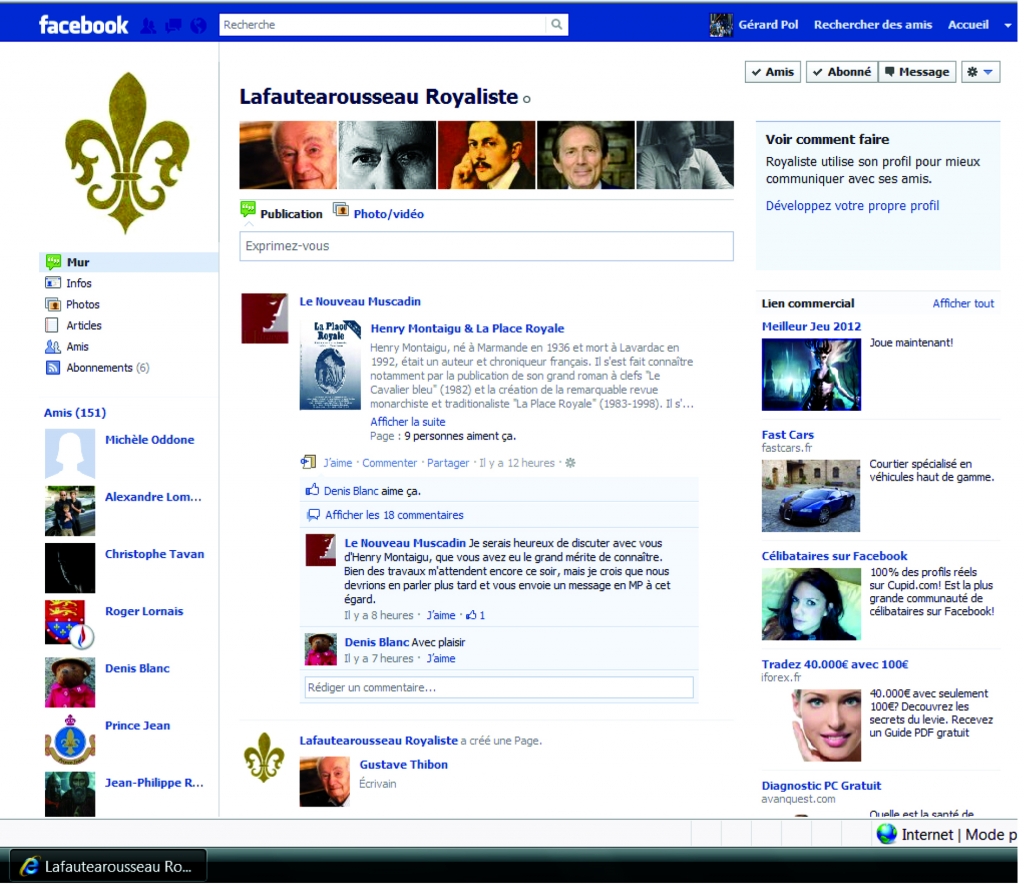The width and height of the screenshot is (1024, 884).
Task: Click 'Henry Montaigu & La Place Royale' link
Action: point(468,328)
